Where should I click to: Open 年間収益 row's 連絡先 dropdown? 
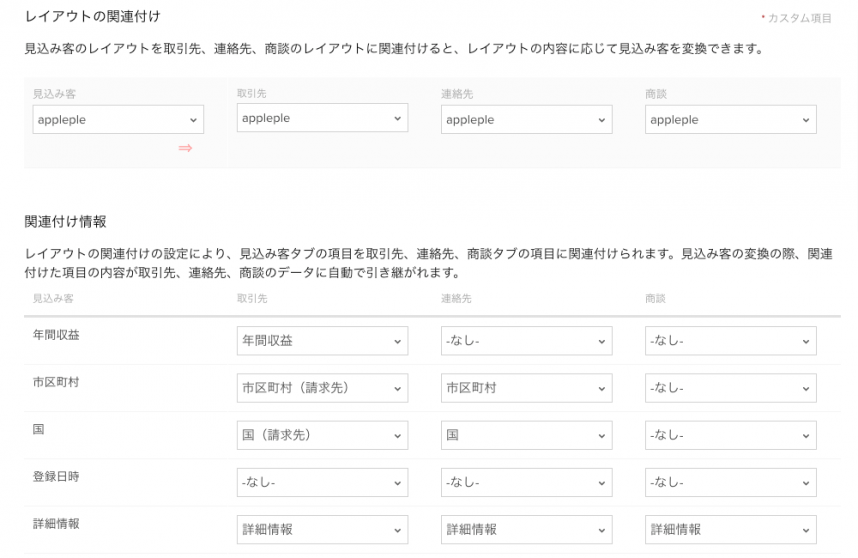(526, 341)
